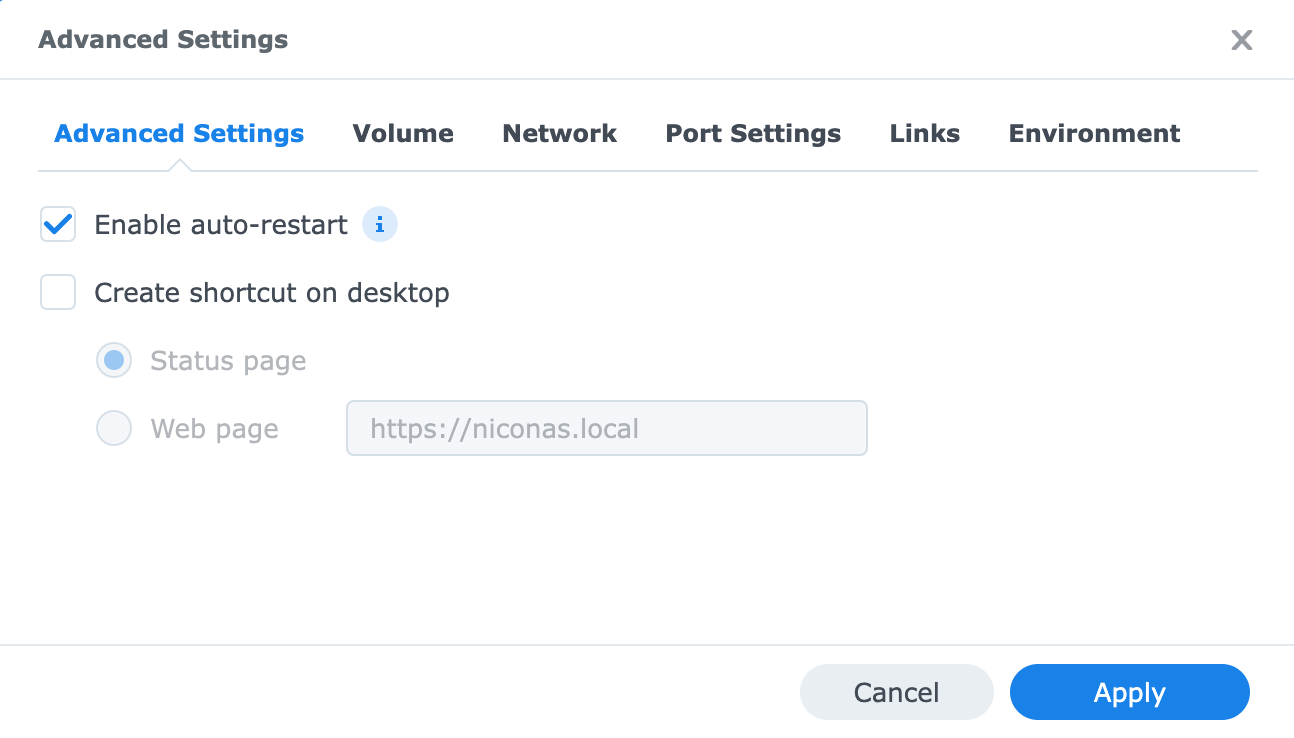Show the Links tab
Viewport: 1294px width, 738px height.
click(x=924, y=134)
